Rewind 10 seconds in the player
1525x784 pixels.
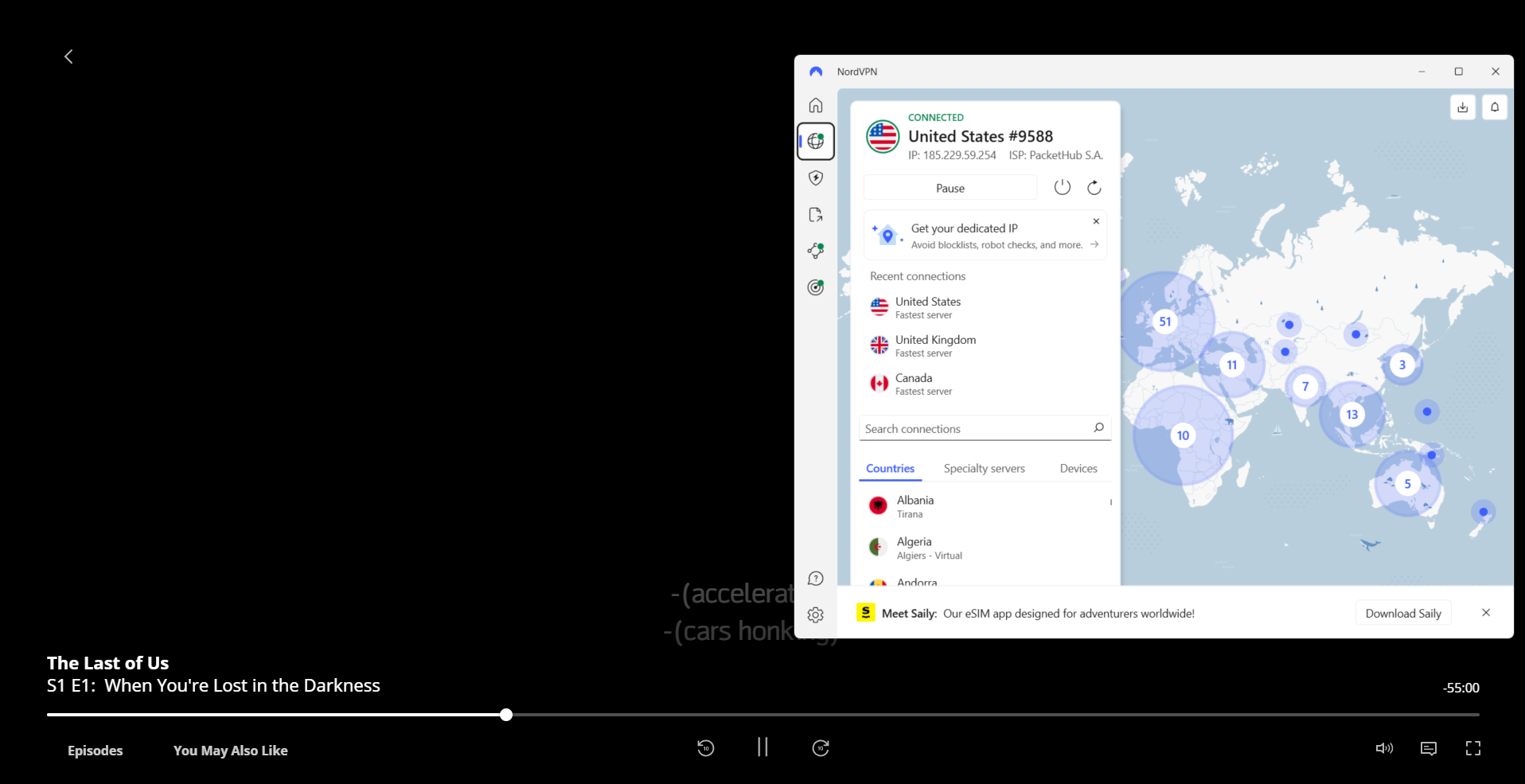pyautogui.click(x=706, y=748)
